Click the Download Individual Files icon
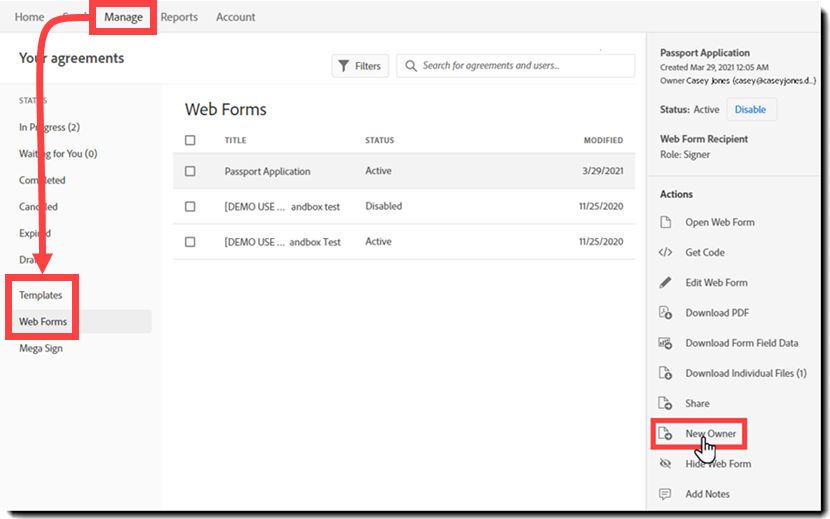 click(x=665, y=373)
